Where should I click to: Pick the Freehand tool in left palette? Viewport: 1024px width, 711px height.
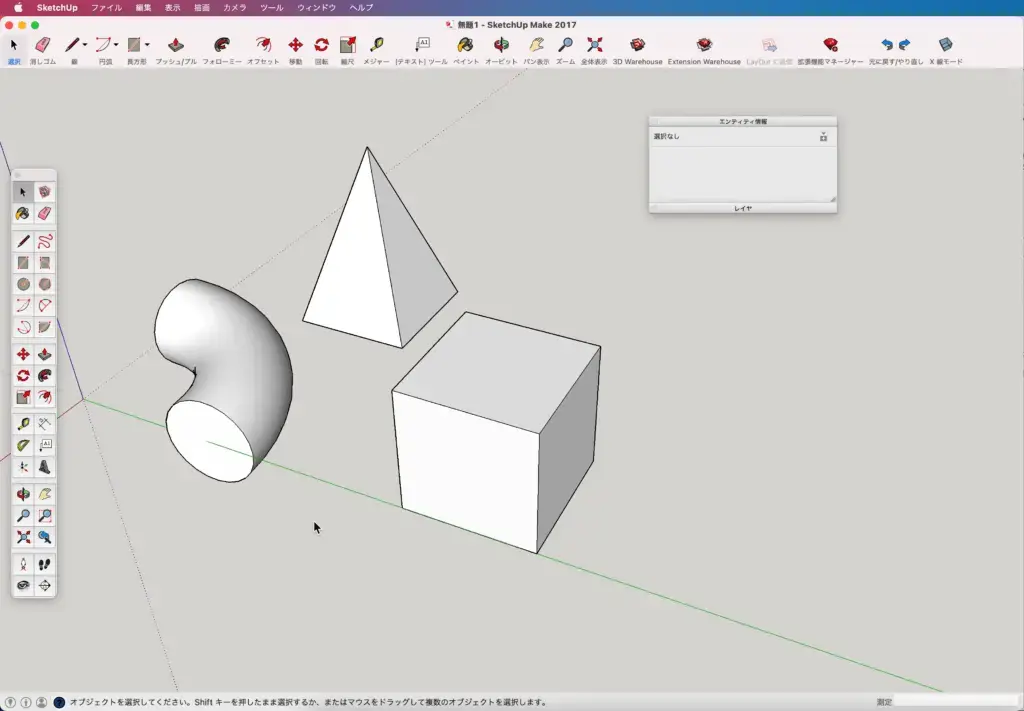tap(44, 242)
